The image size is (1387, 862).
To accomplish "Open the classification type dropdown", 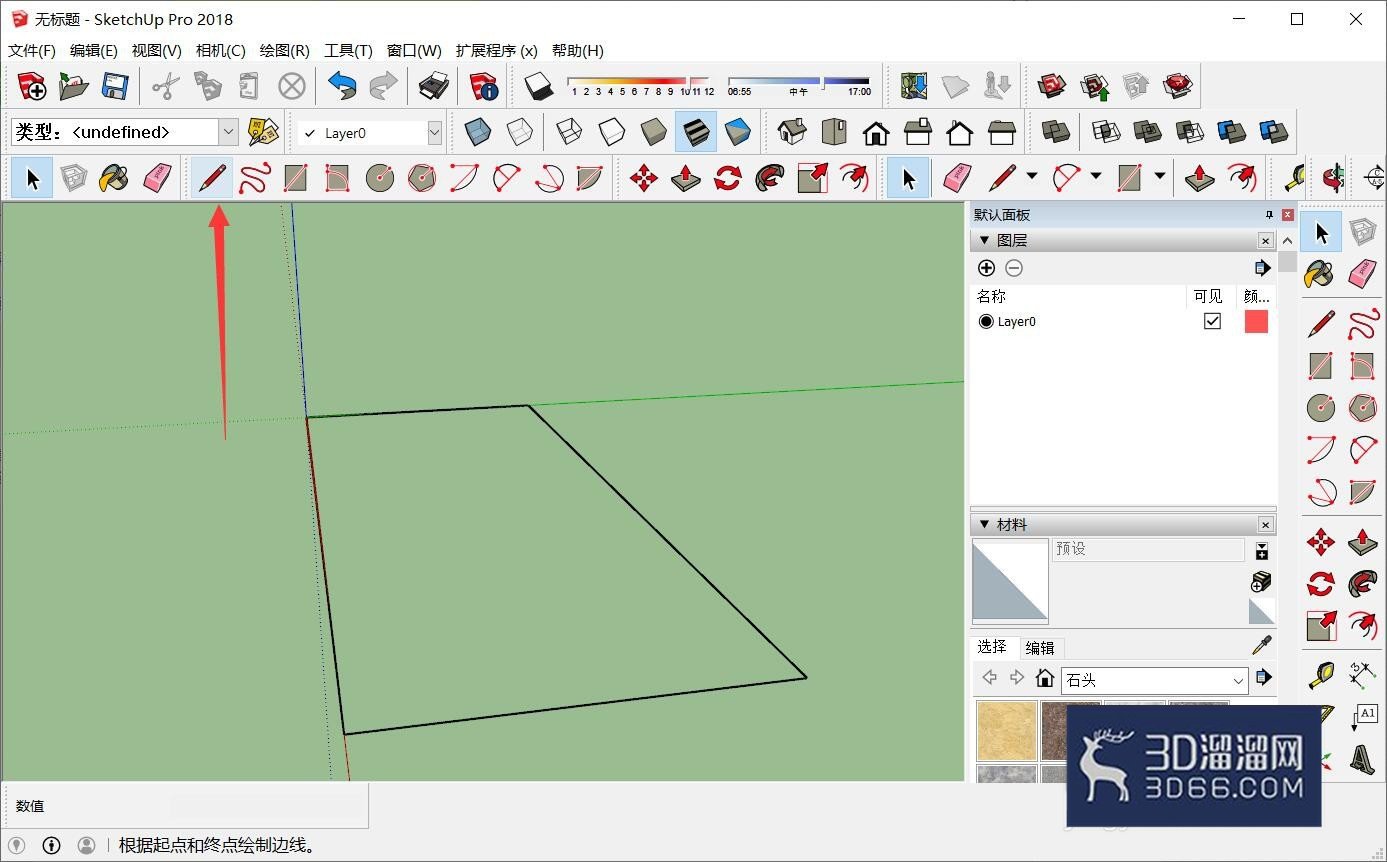I will 228,132.
